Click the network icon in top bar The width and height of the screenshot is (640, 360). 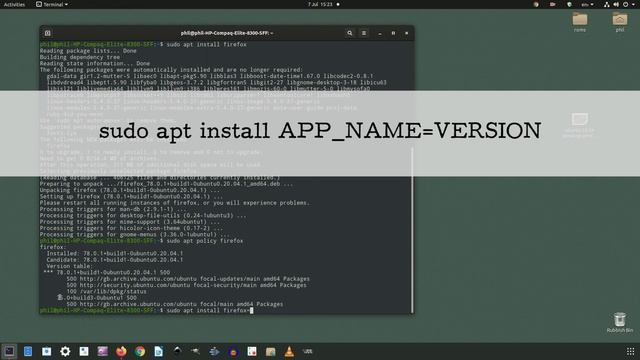coord(607,4)
